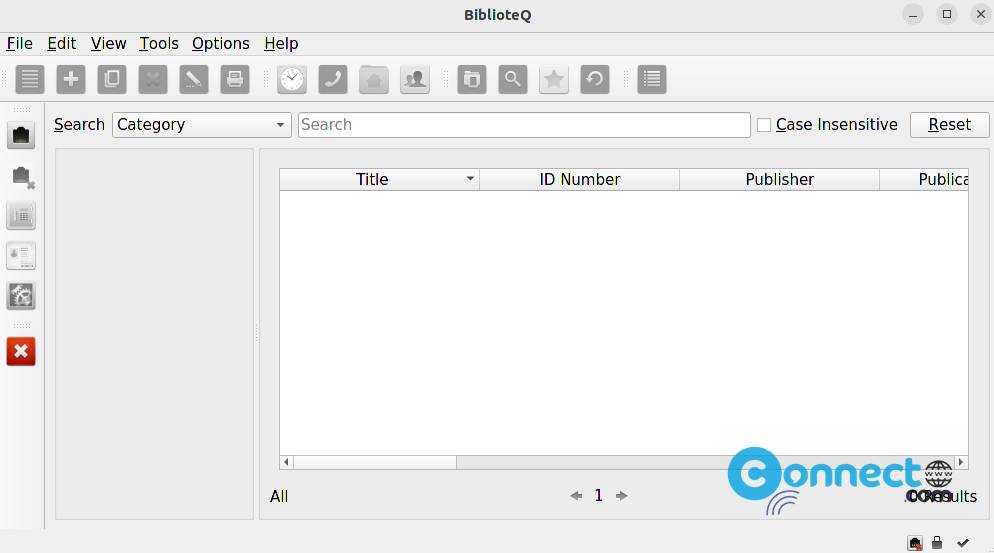This screenshot has width=994, height=553.
Task: Click the plus icon to add item
Action: coord(71,79)
